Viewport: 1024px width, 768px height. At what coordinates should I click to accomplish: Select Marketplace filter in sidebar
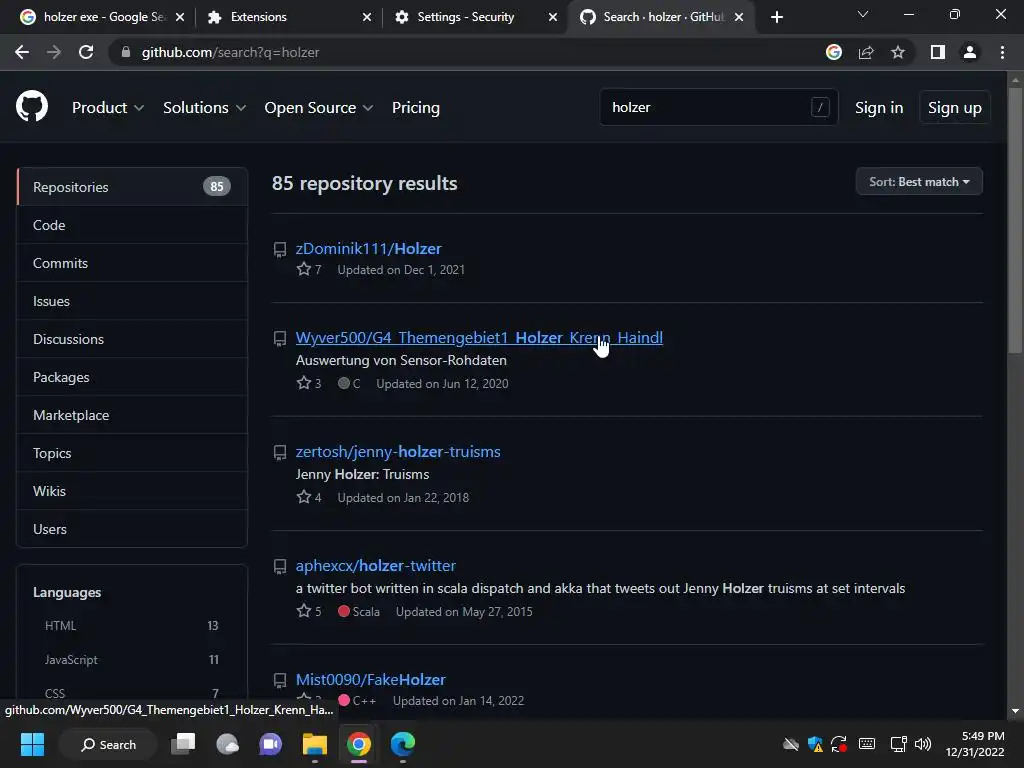coord(132,415)
